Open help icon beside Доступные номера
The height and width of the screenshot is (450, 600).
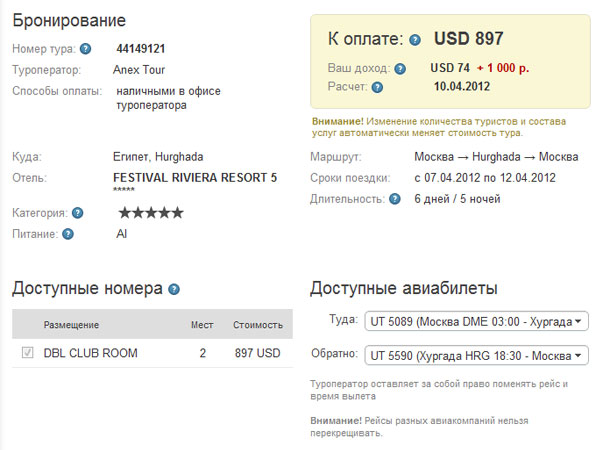click(x=174, y=289)
